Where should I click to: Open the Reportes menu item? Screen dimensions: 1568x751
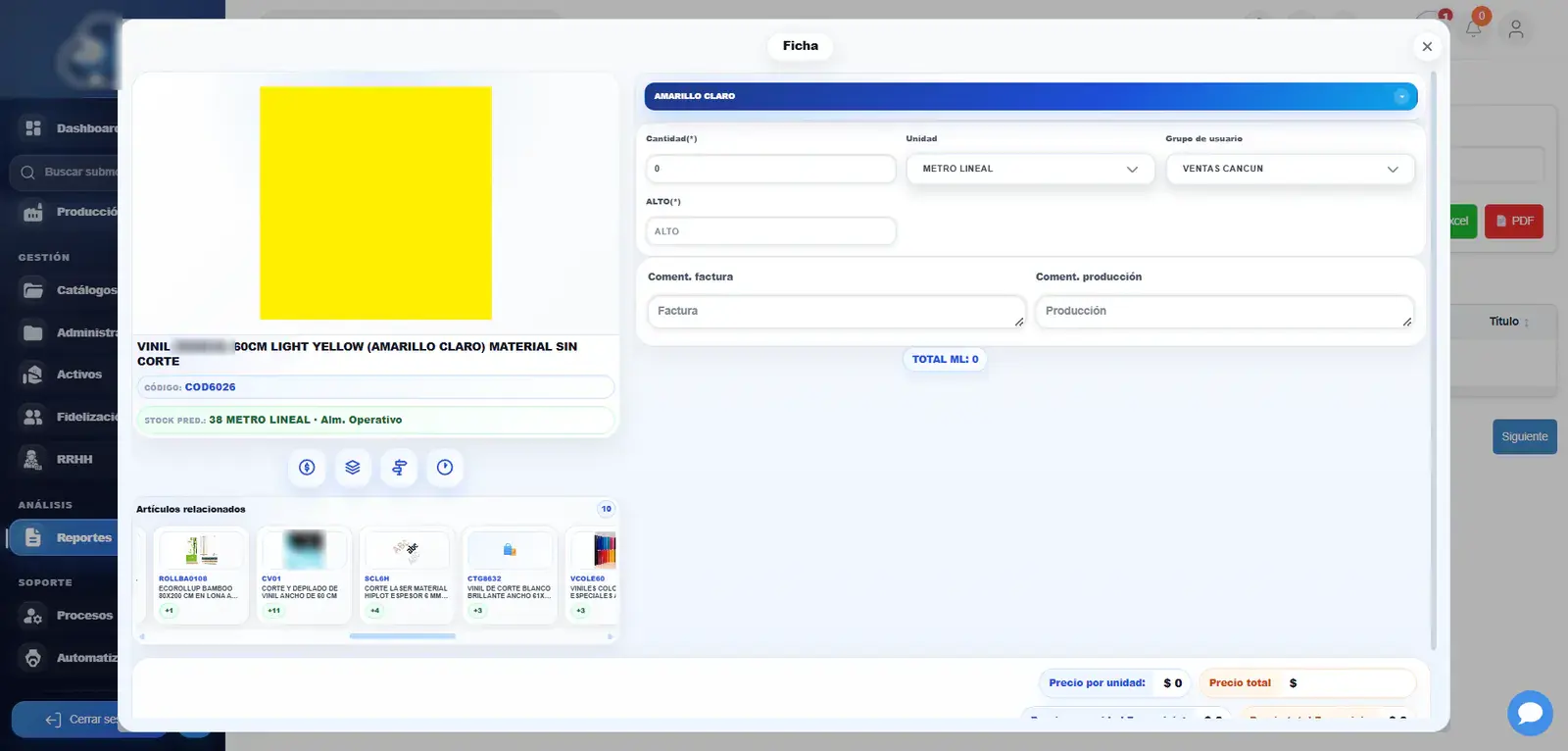pos(65,537)
